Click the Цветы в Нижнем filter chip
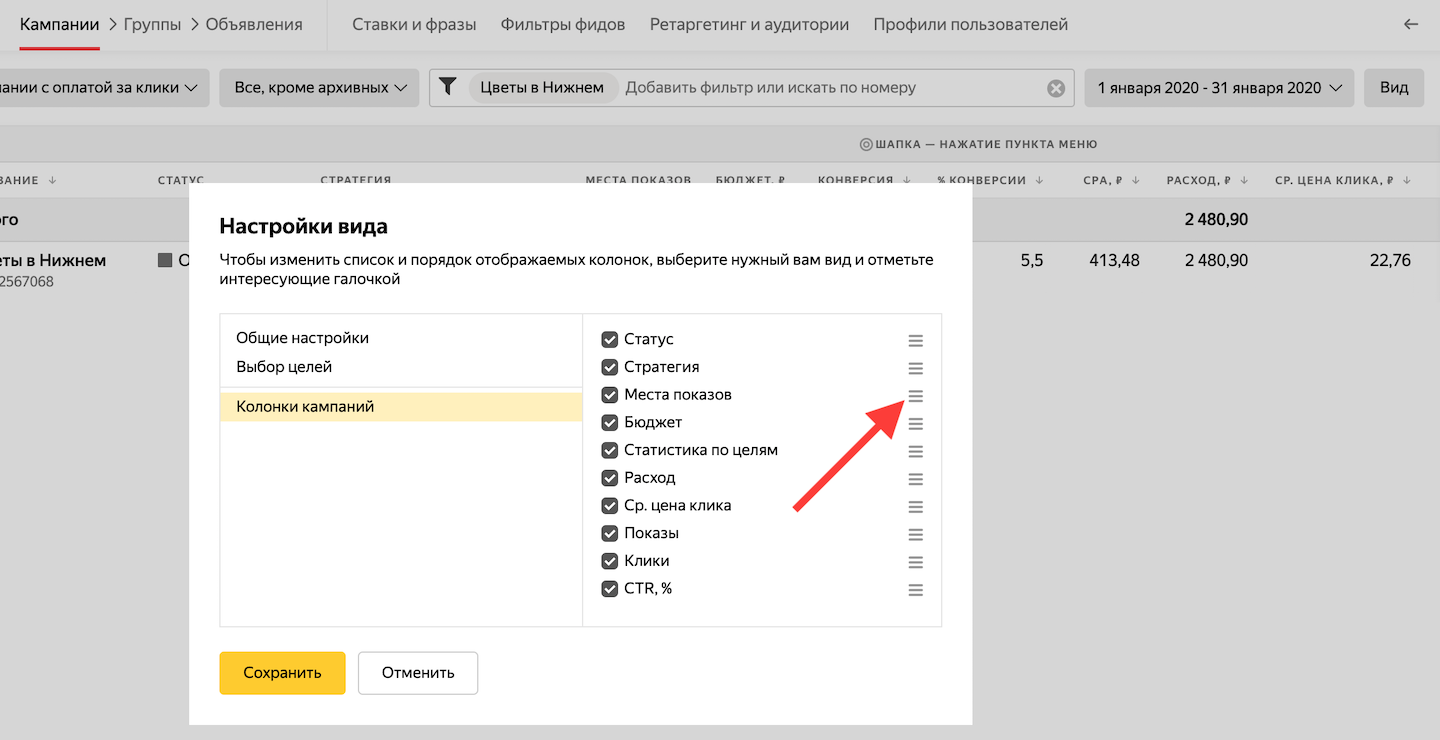1440x740 pixels. (x=542, y=88)
